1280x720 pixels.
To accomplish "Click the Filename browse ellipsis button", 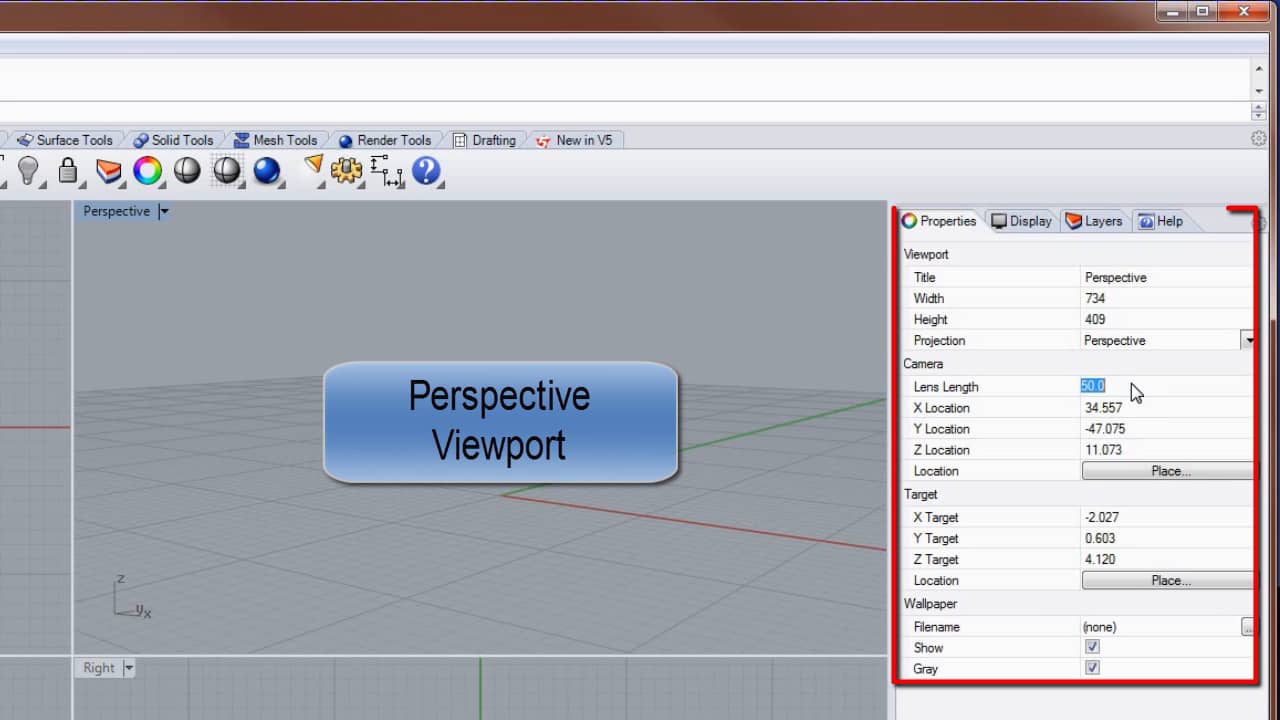I will [x=1248, y=627].
